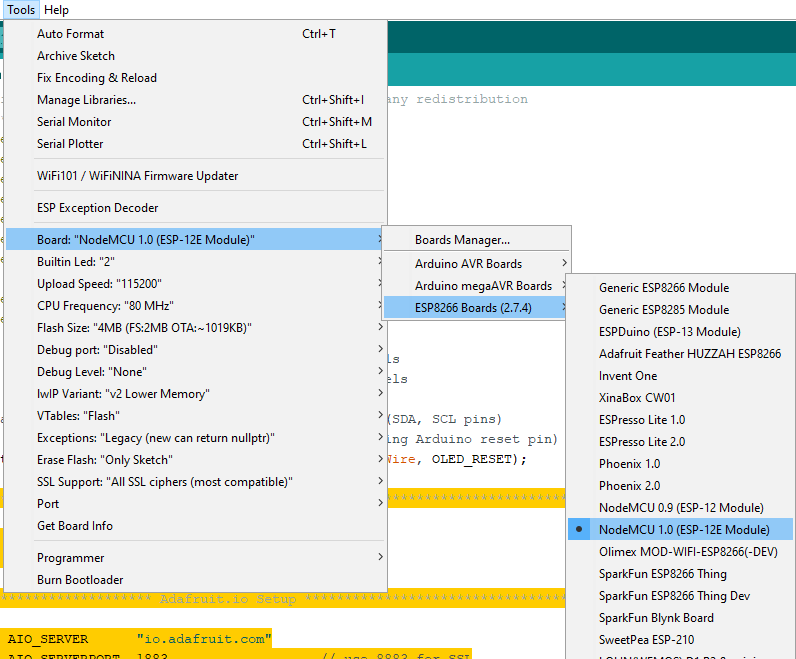Expand the Builtin Led: "2" submenu
Viewport: 796px width, 659px height.
pyautogui.click(x=195, y=261)
